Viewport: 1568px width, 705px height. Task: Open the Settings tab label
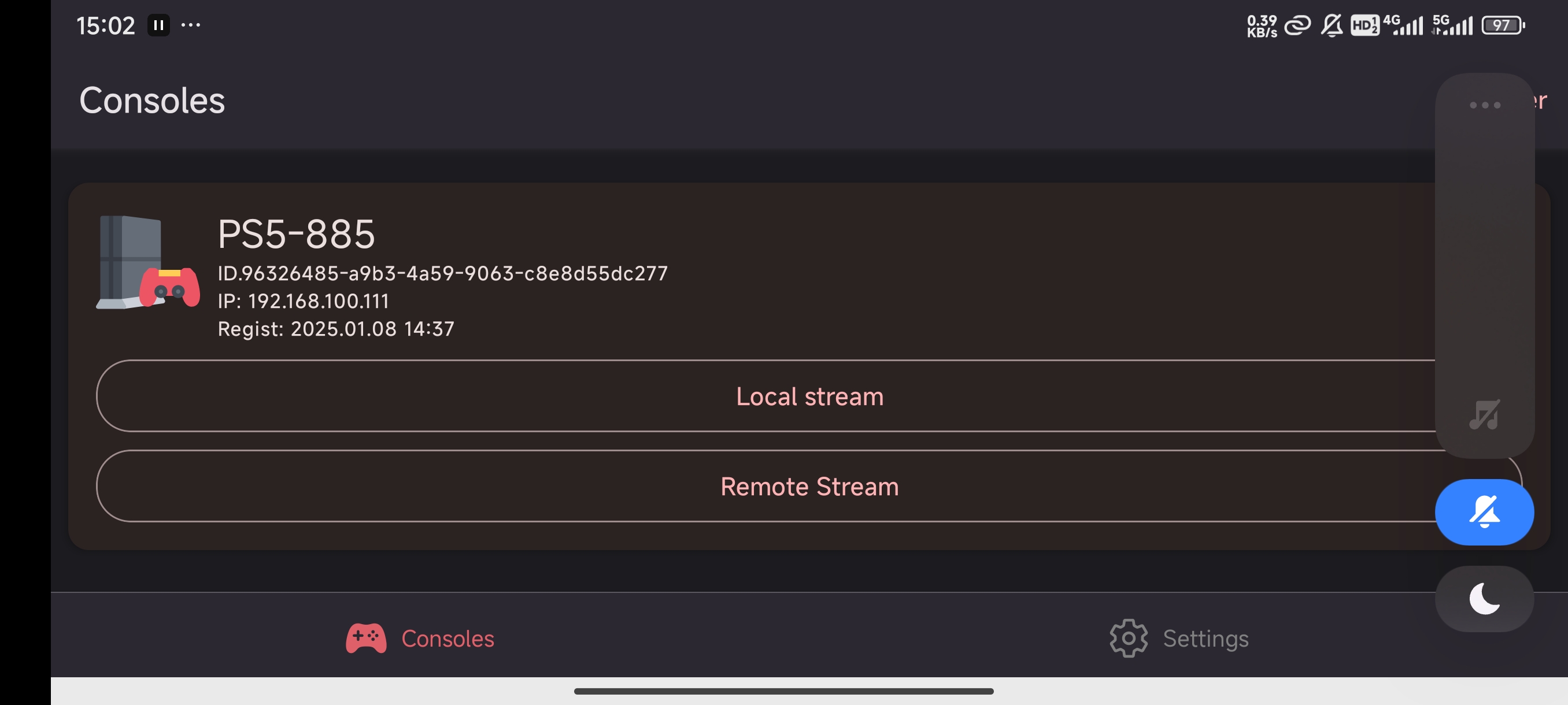pos(1205,639)
